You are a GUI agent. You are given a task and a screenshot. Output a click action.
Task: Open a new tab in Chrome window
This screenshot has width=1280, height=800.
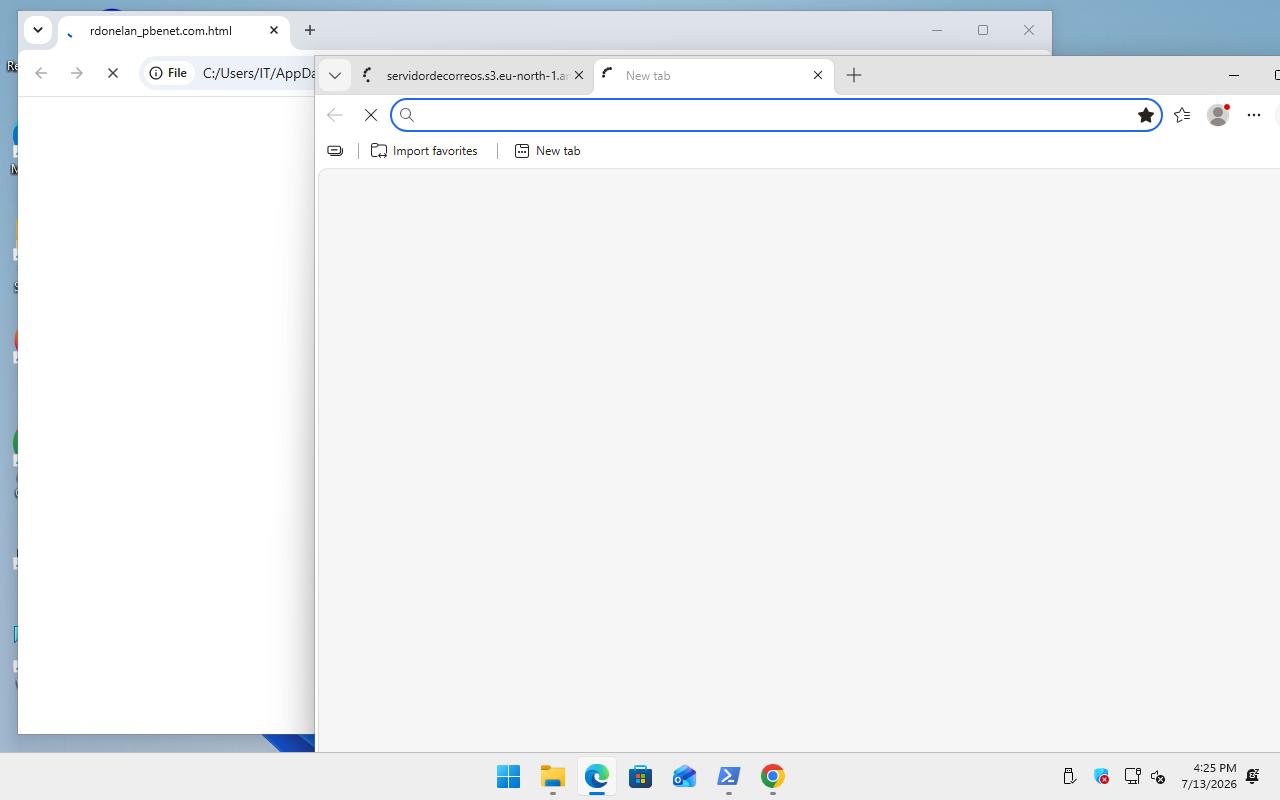(x=310, y=30)
